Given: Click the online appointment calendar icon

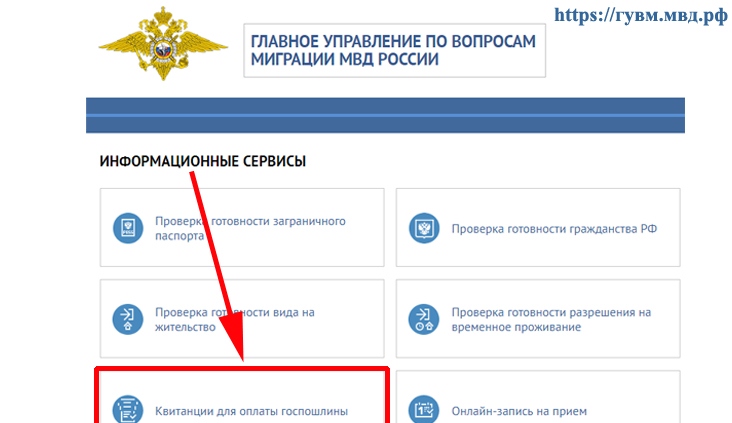Looking at the screenshot, I should tap(424, 409).
